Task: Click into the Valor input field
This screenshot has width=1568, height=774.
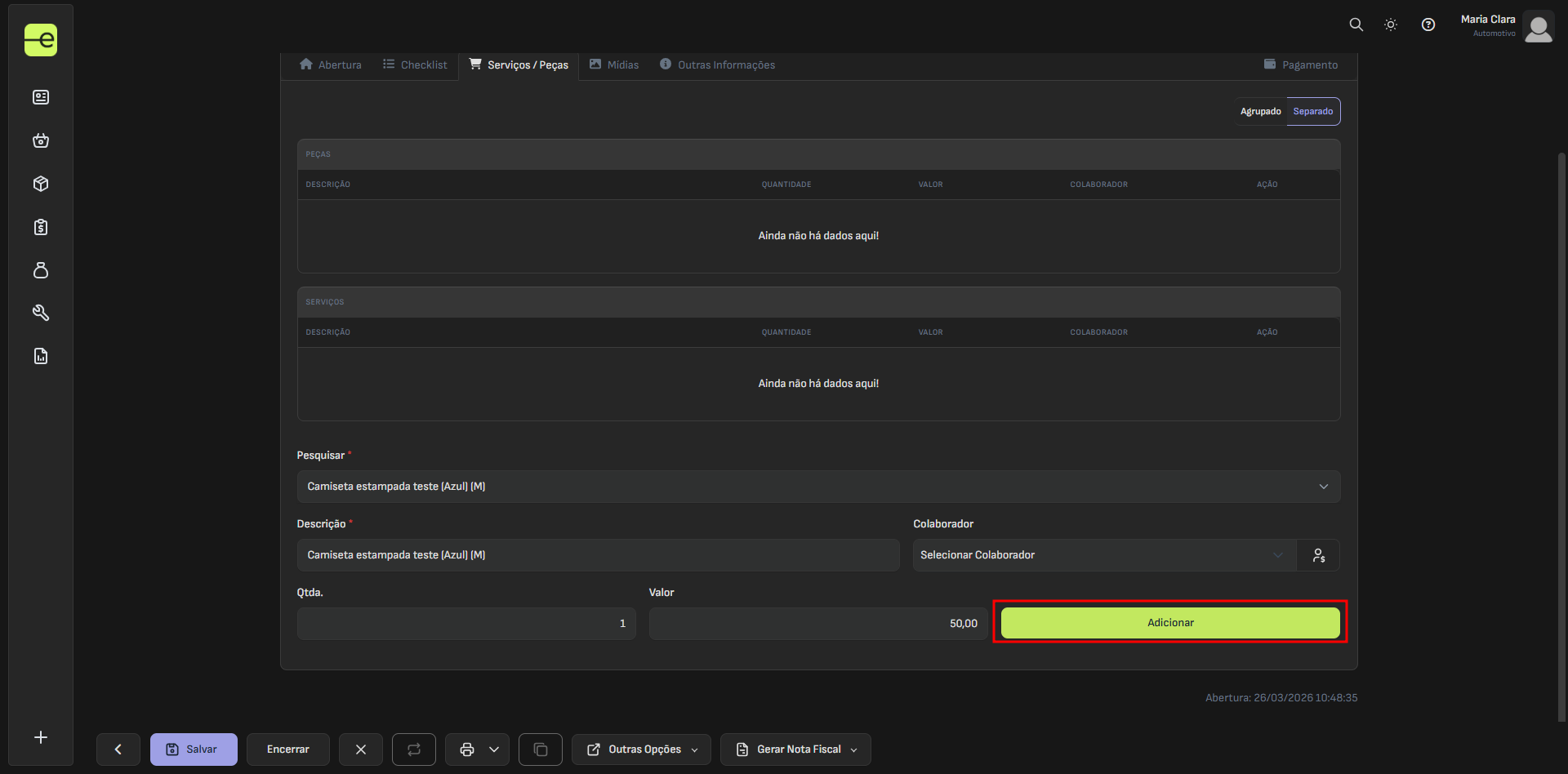Action: [x=817, y=624]
